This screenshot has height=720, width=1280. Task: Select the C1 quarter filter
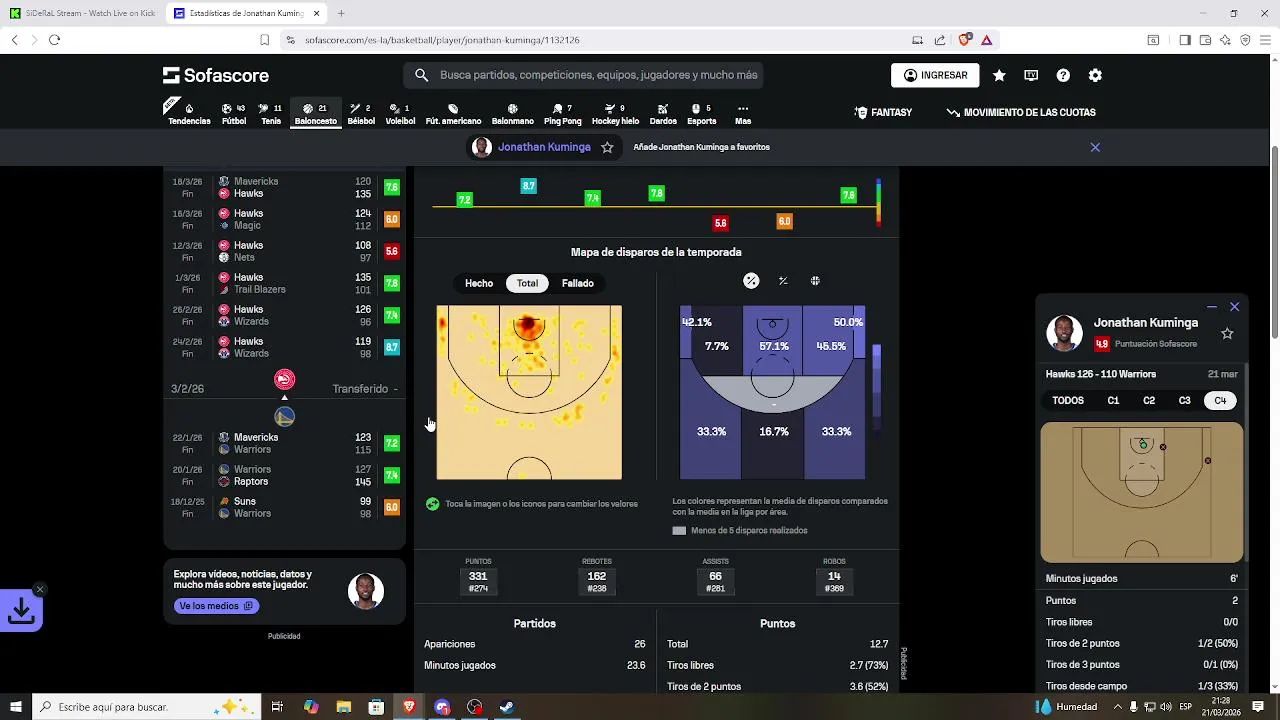click(1113, 400)
